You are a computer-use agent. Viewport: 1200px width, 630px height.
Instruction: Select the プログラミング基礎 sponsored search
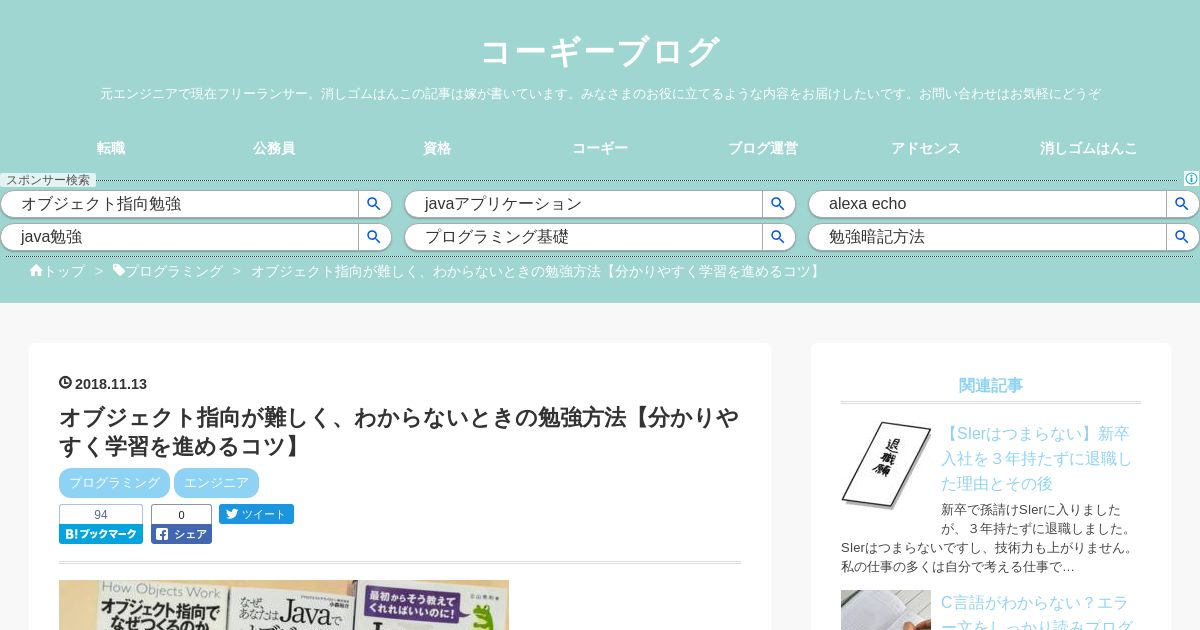click(x=584, y=237)
